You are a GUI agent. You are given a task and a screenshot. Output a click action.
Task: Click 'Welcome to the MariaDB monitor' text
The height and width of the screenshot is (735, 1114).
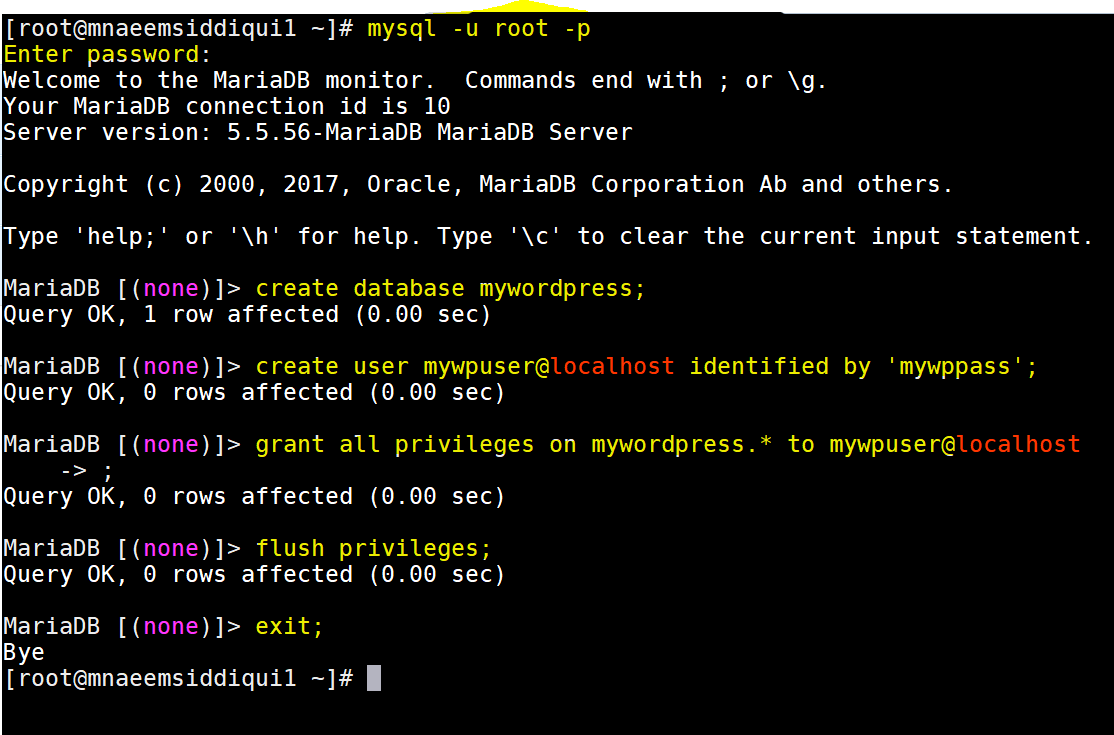click(219, 80)
